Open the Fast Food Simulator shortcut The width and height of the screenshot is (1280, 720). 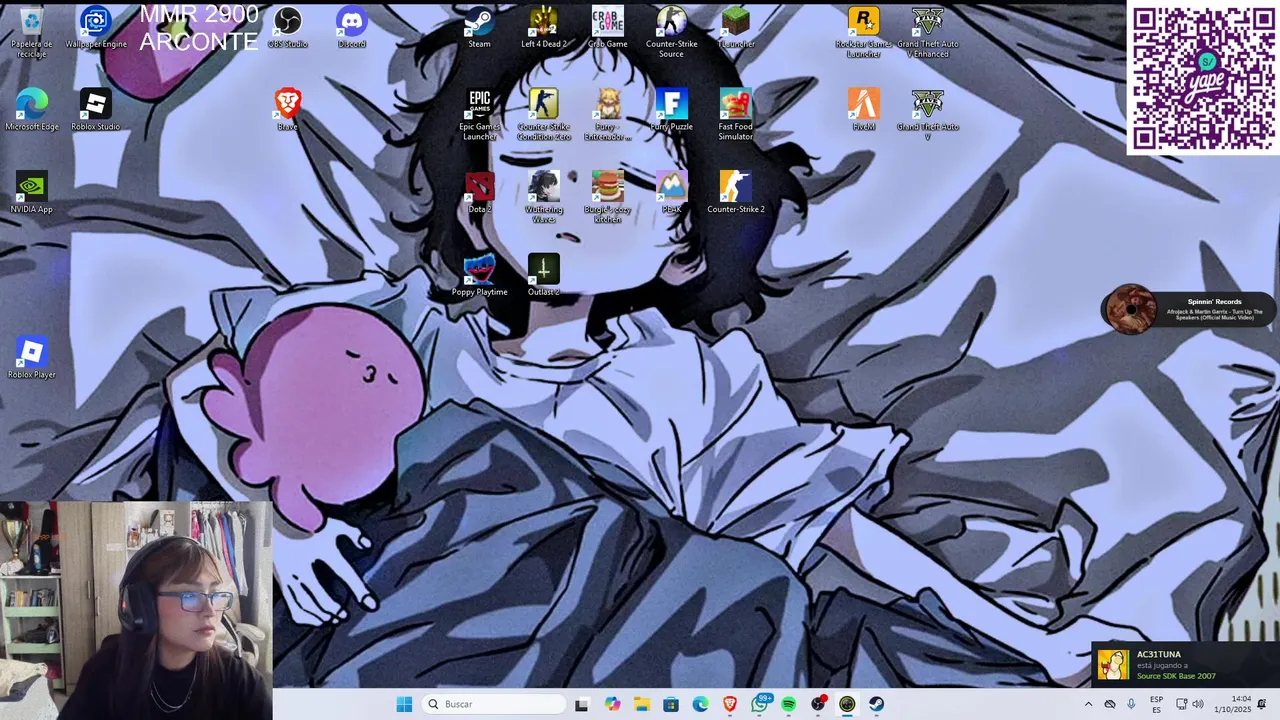pos(736,115)
